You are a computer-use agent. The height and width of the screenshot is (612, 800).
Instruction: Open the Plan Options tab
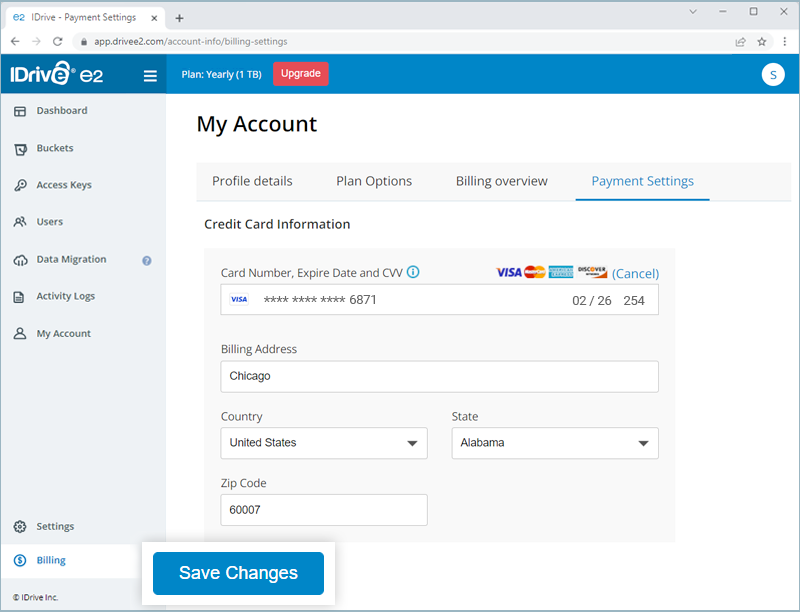pos(374,181)
